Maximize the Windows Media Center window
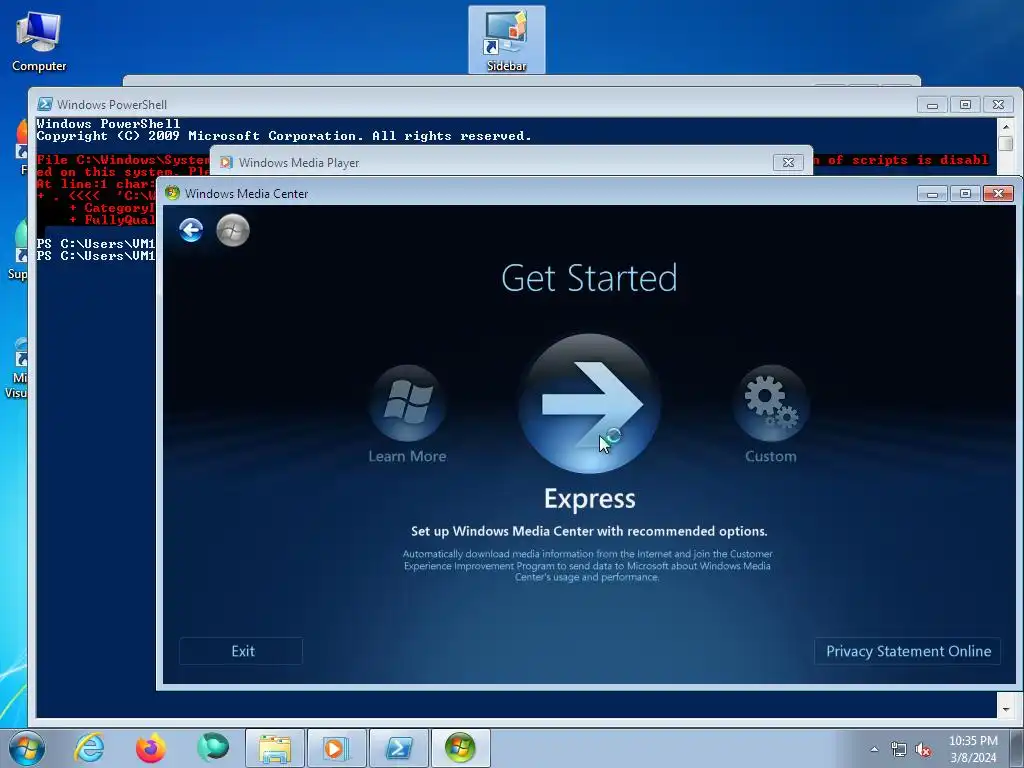 [x=965, y=193]
